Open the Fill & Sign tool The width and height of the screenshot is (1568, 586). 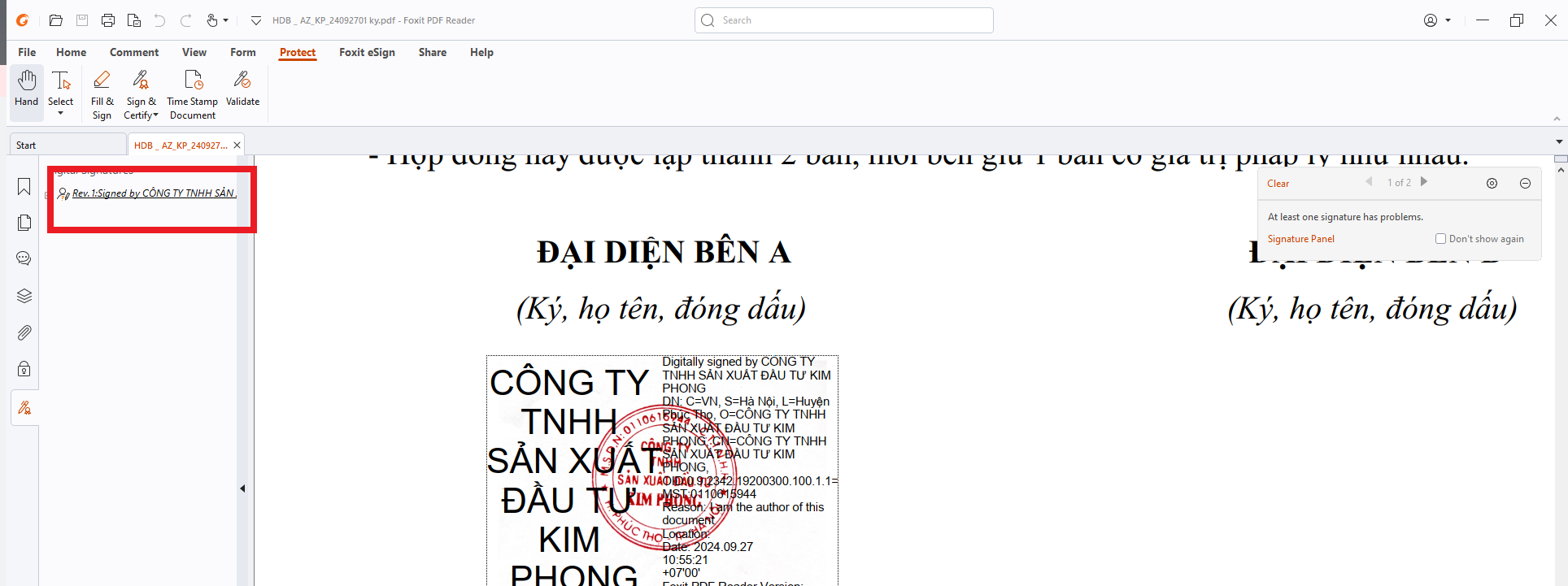point(102,94)
